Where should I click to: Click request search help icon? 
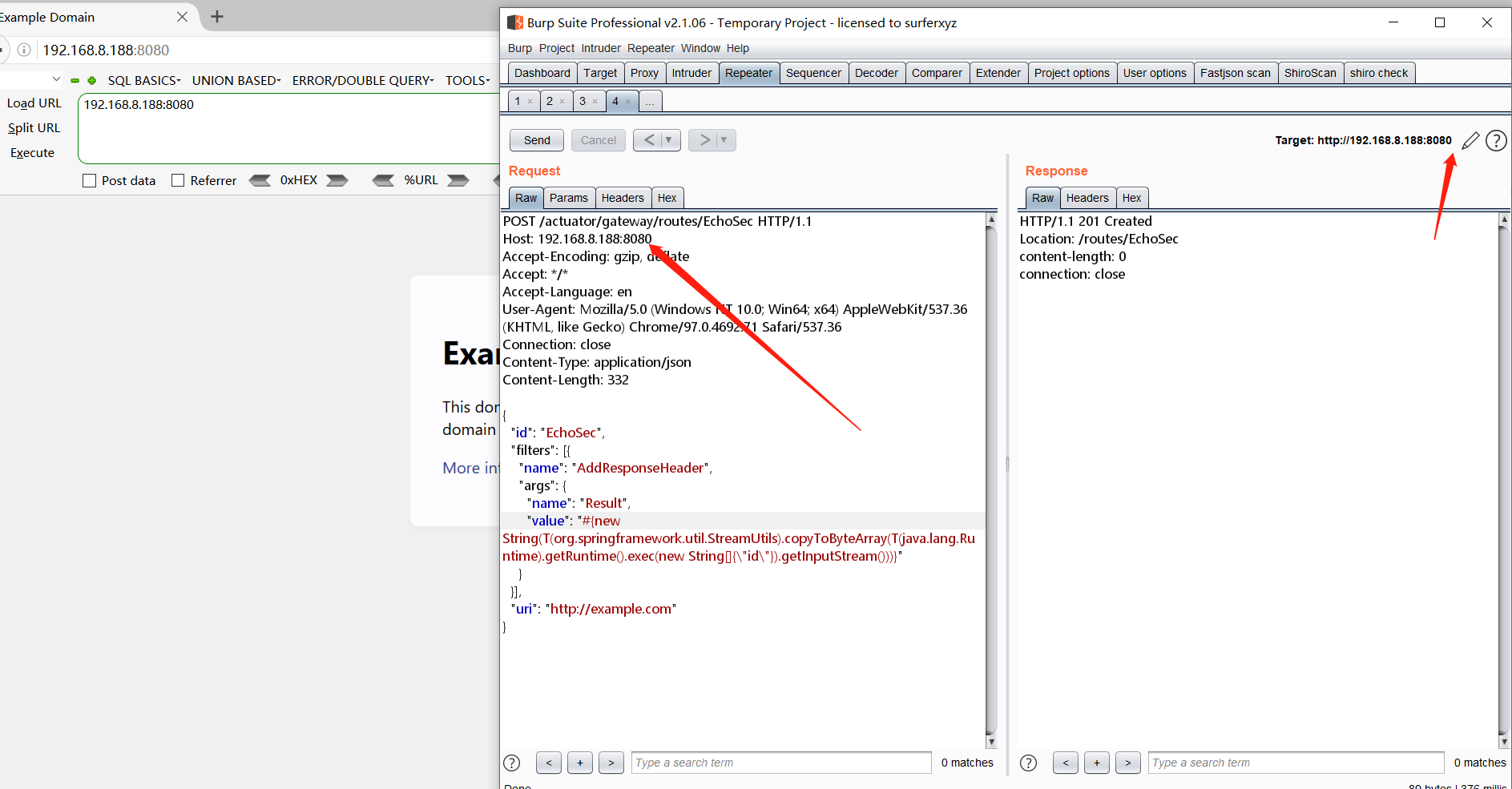[x=511, y=763]
